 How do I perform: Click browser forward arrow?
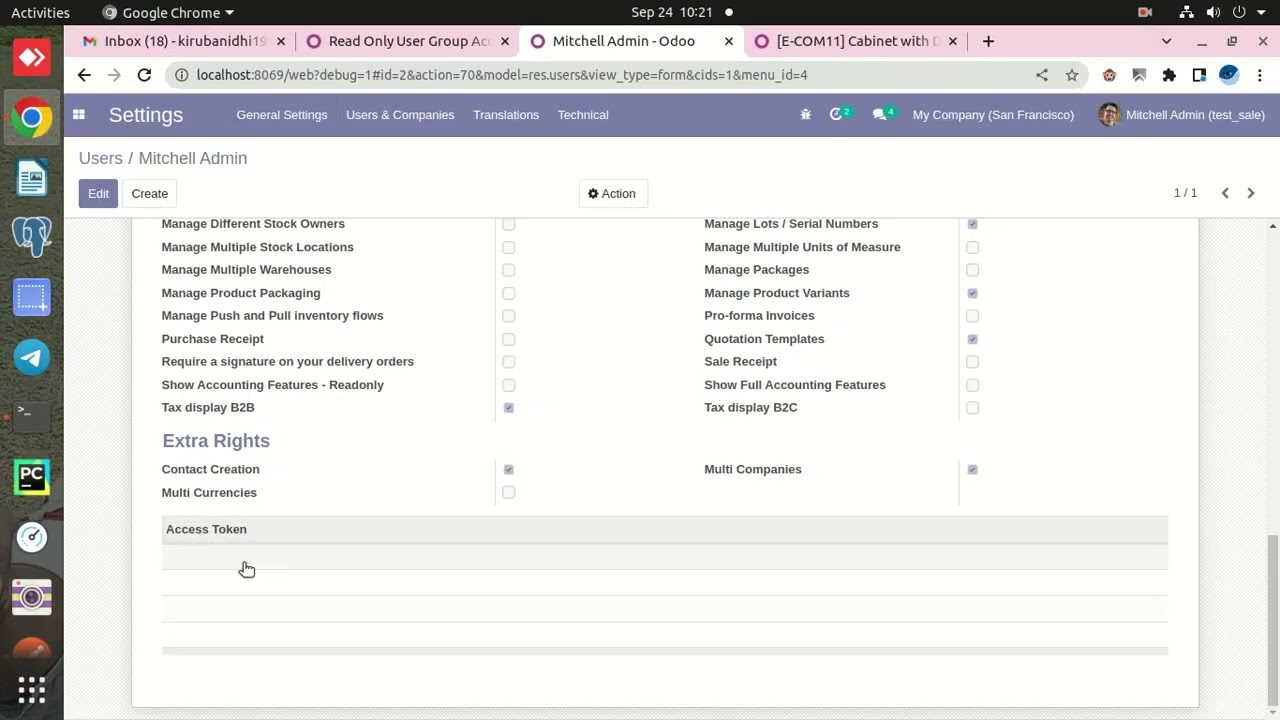click(114, 75)
